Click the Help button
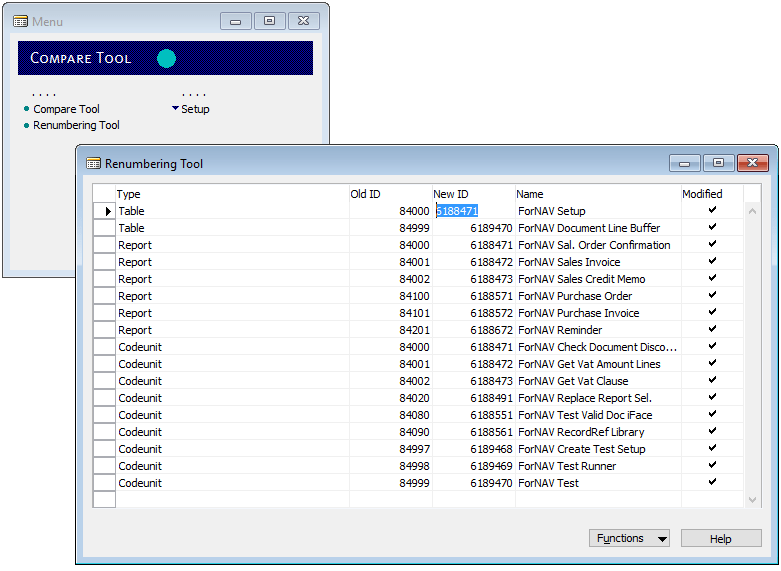Viewport: 781px width, 571px height. [x=720, y=539]
